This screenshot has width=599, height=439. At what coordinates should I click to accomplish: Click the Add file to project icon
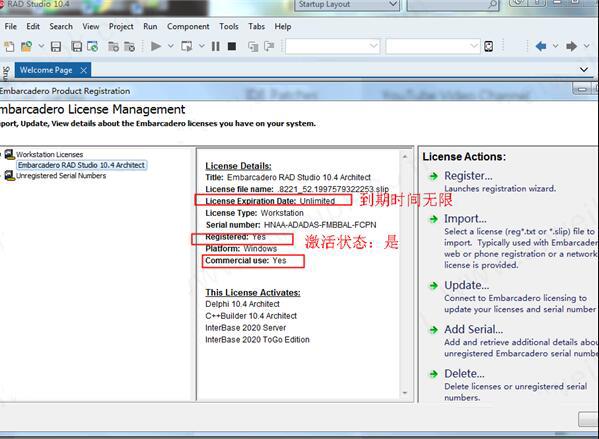click(x=113, y=47)
